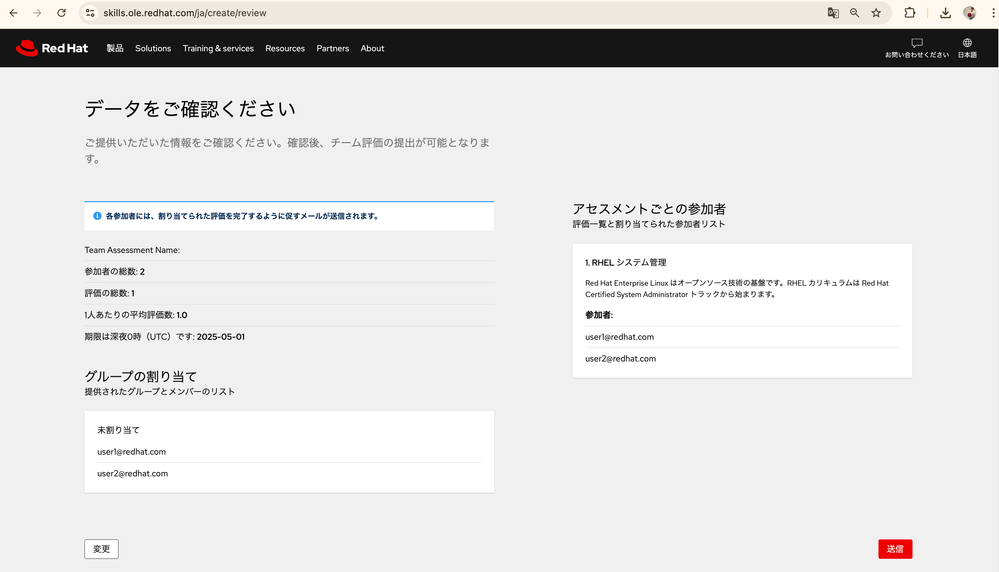The width and height of the screenshot is (999, 572).
Task: Open the browser zoom magnifier icon
Action: 855,13
